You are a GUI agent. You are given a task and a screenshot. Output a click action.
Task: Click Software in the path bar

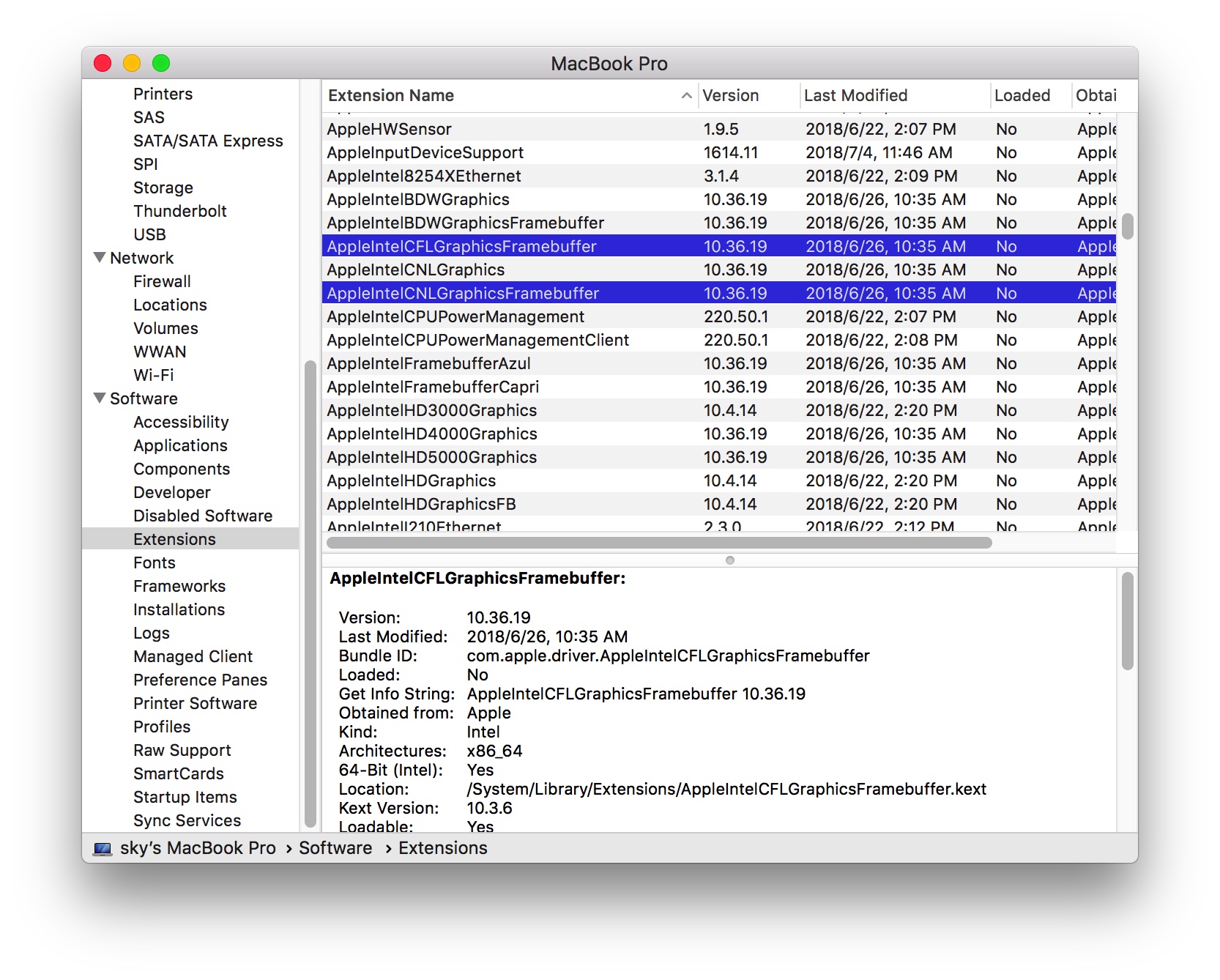coord(335,848)
